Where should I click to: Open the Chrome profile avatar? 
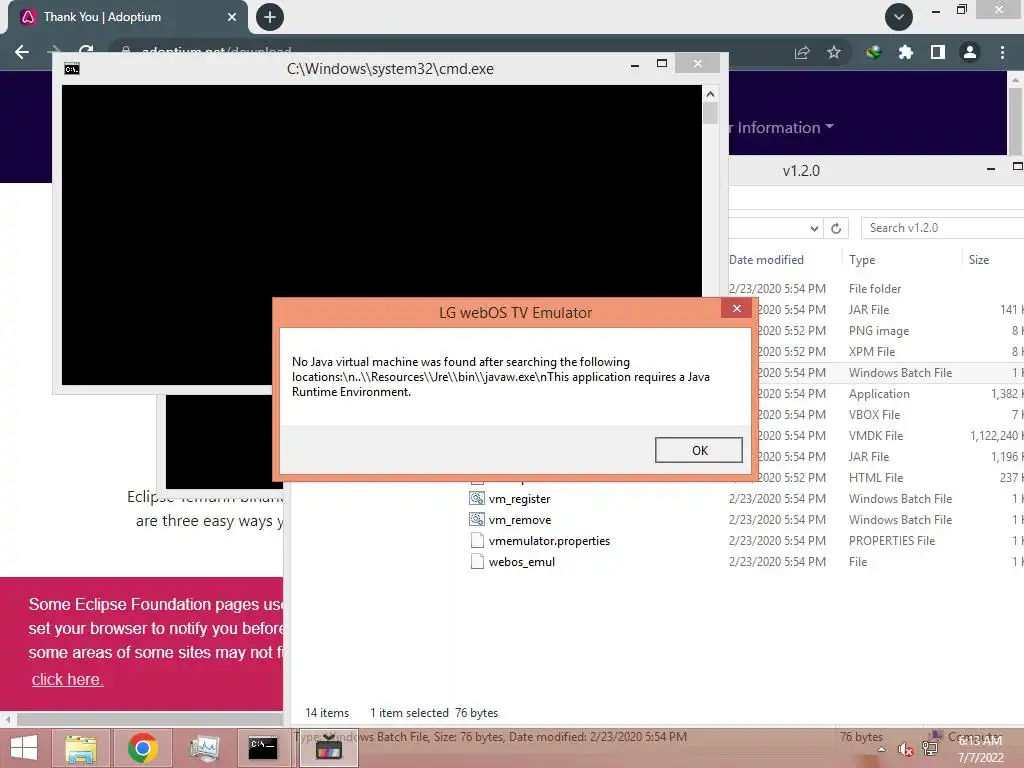click(x=970, y=52)
